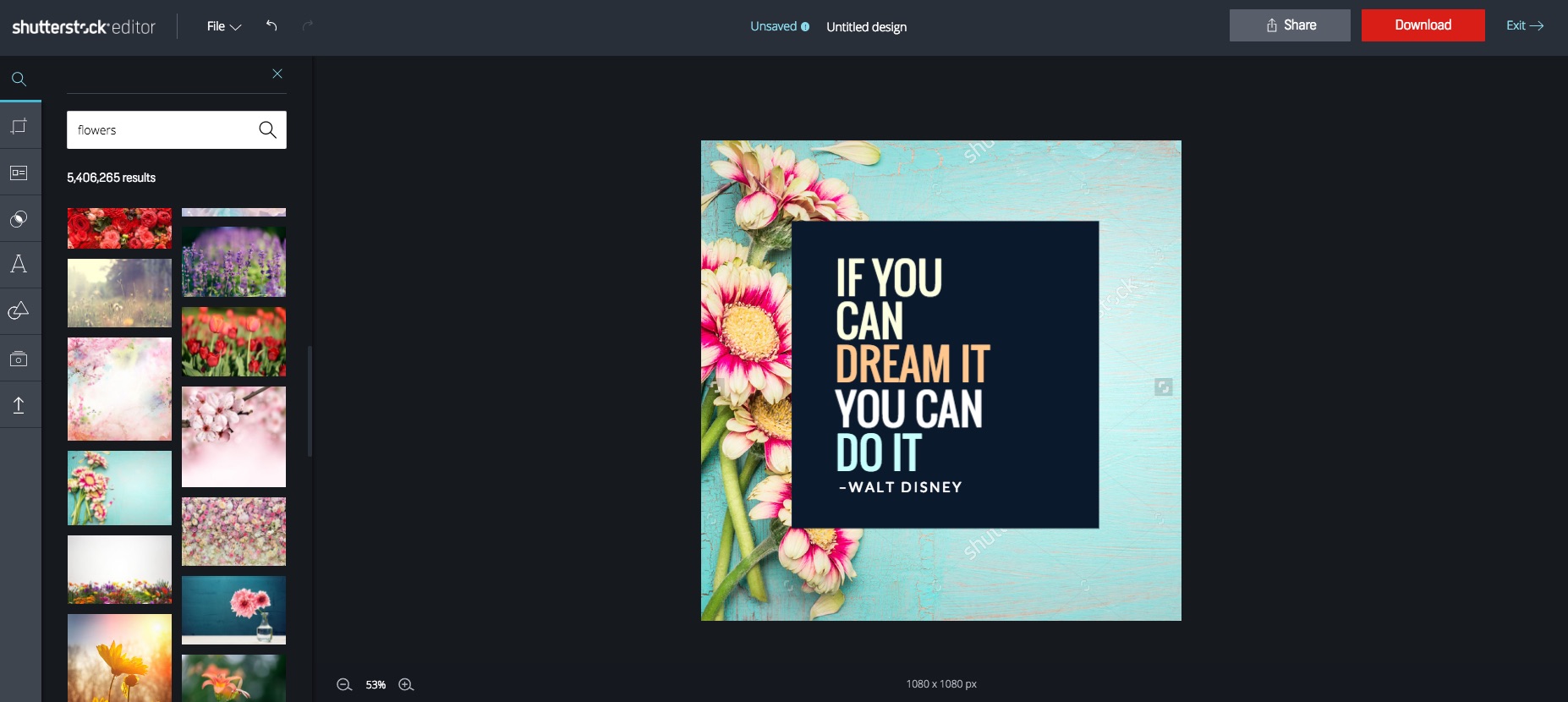1568x702 pixels.
Task: Click the Unsaved status label
Action: [x=773, y=26]
